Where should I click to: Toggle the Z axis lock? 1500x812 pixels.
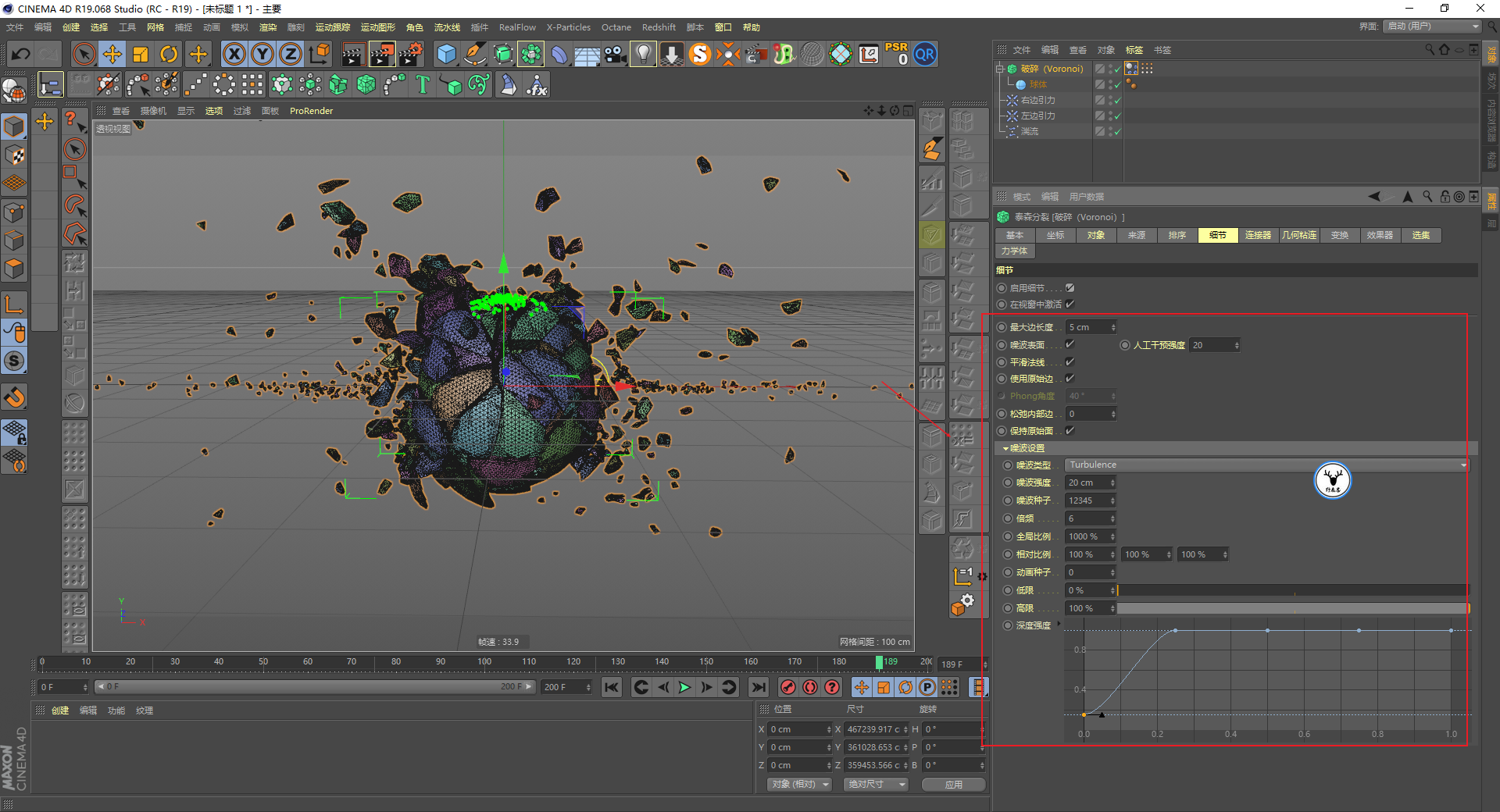(291, 54)
